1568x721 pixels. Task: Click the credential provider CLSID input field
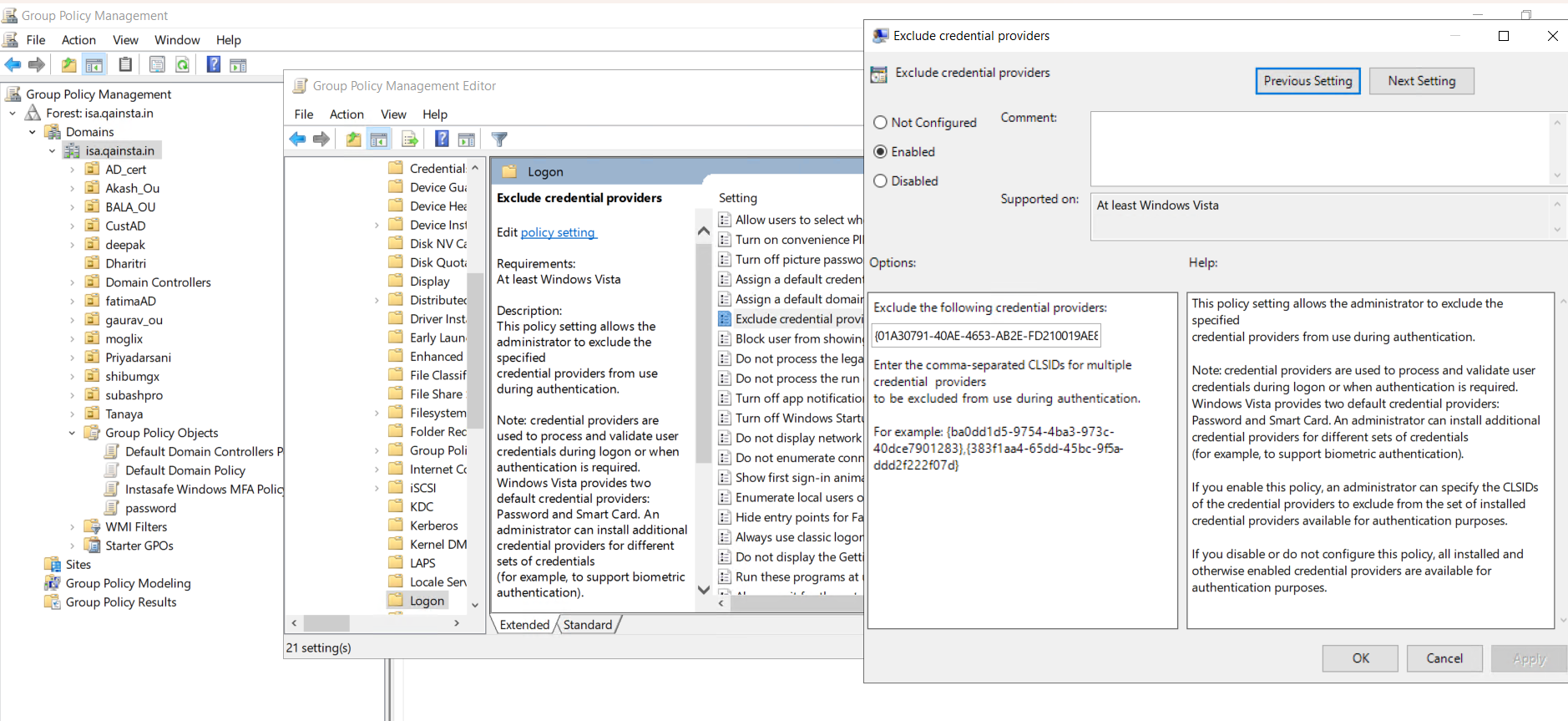986,336
